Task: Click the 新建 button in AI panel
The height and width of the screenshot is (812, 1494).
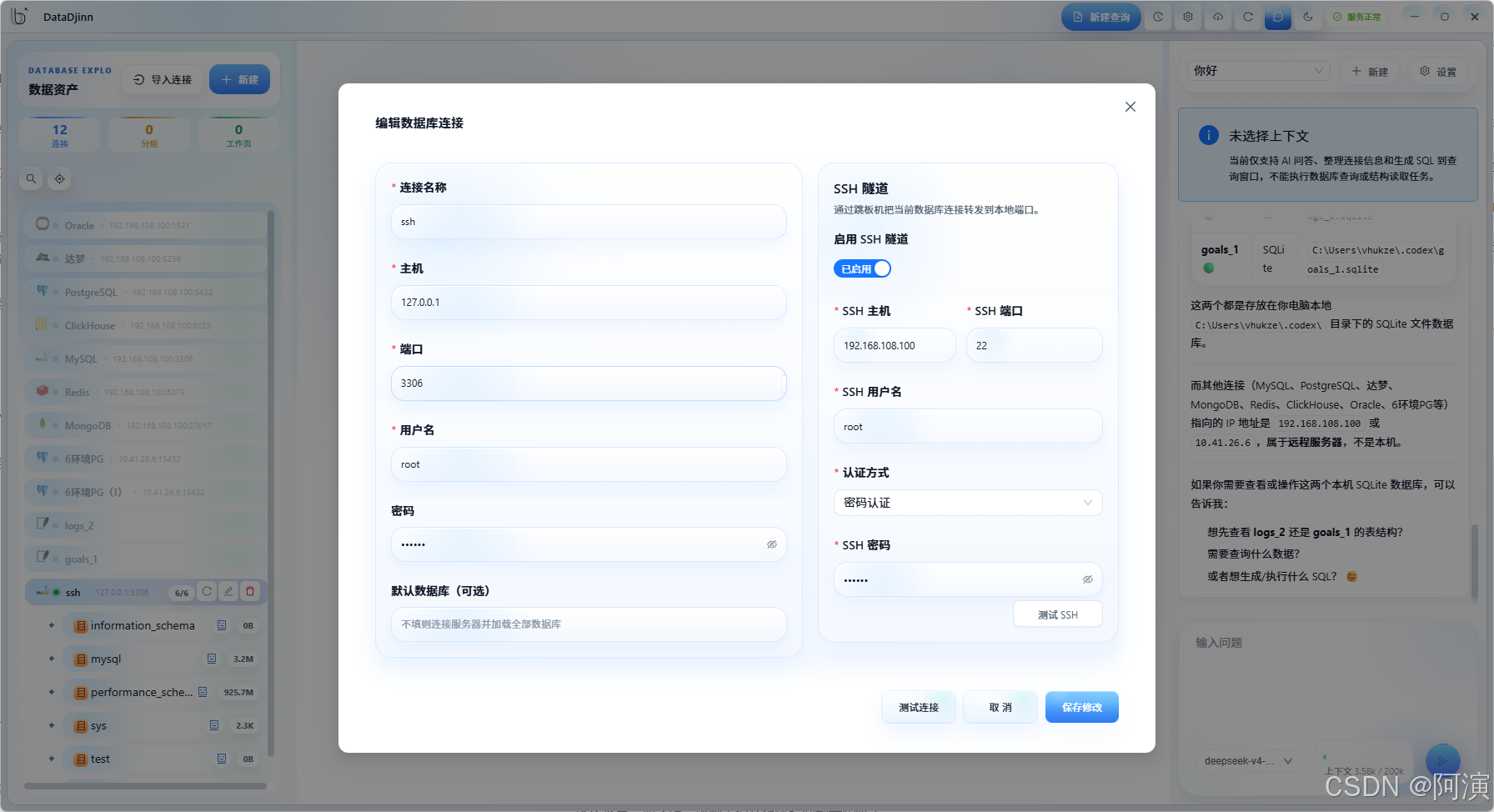Action: (x=1370, y=72)
